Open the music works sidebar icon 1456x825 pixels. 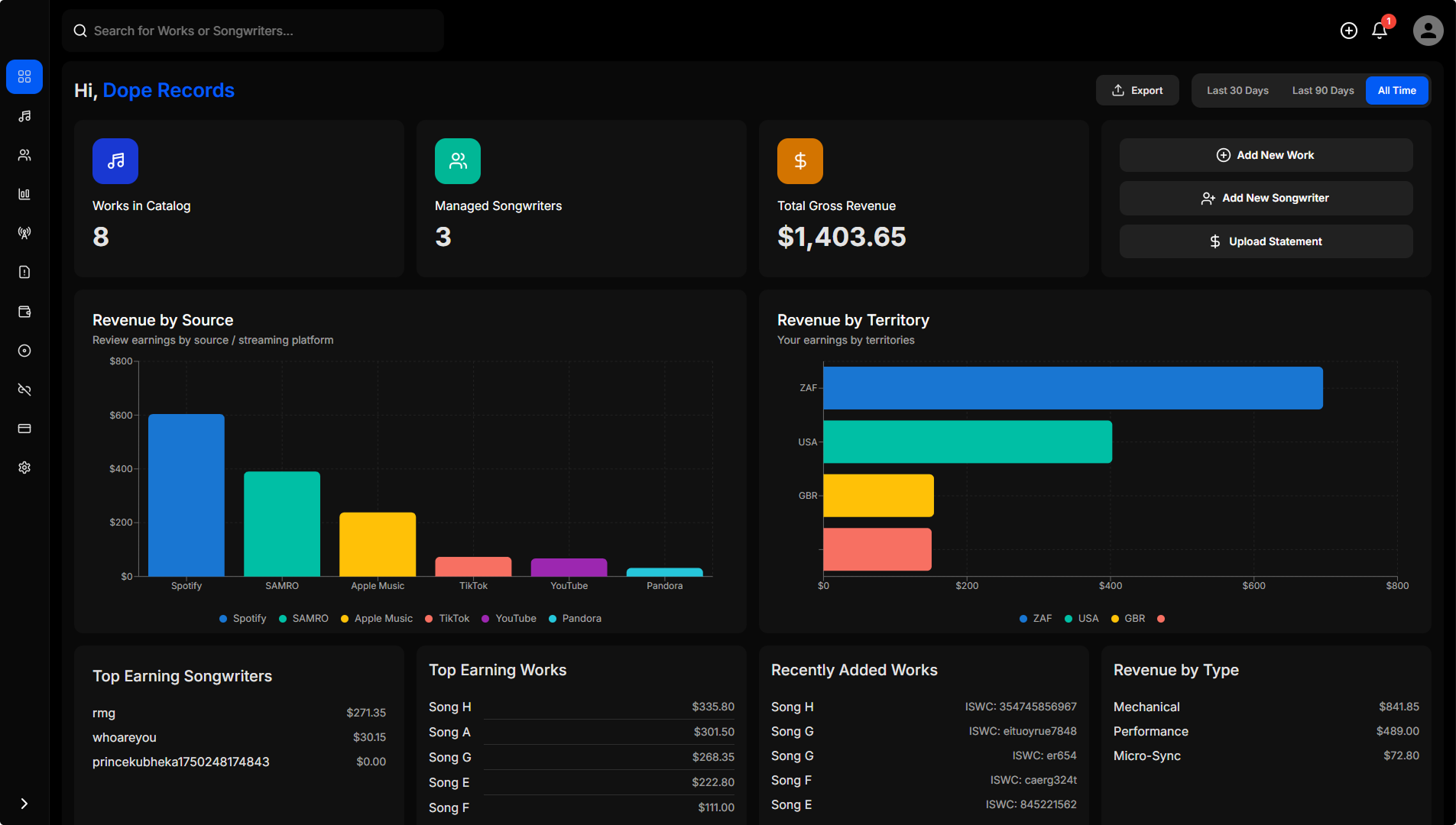coord(24,116)
